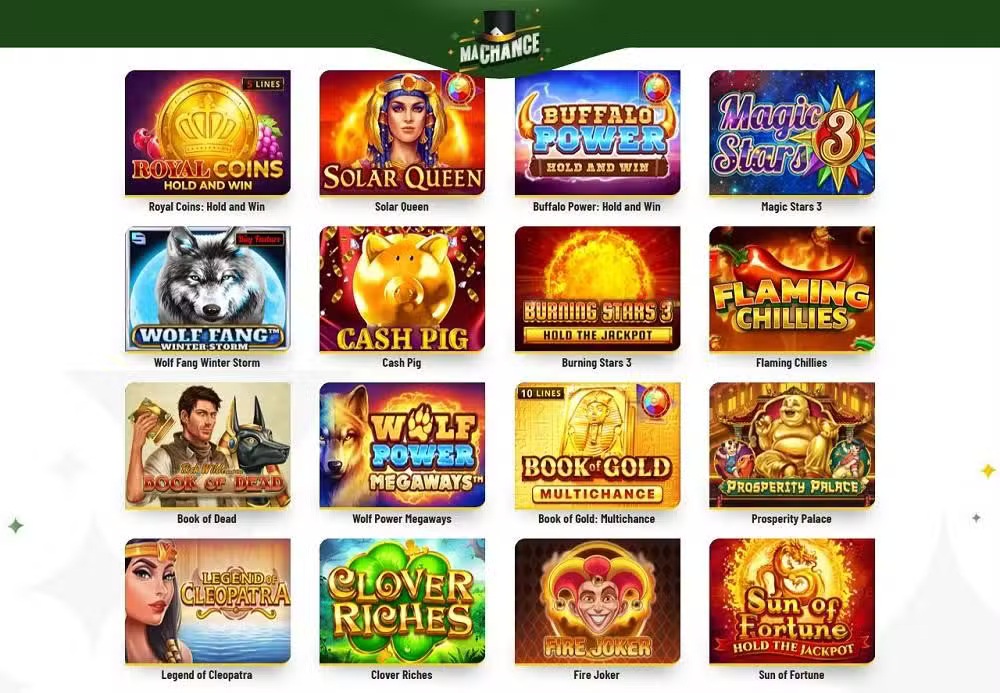Select the Buffalo Power Hold and Win image

598,133
